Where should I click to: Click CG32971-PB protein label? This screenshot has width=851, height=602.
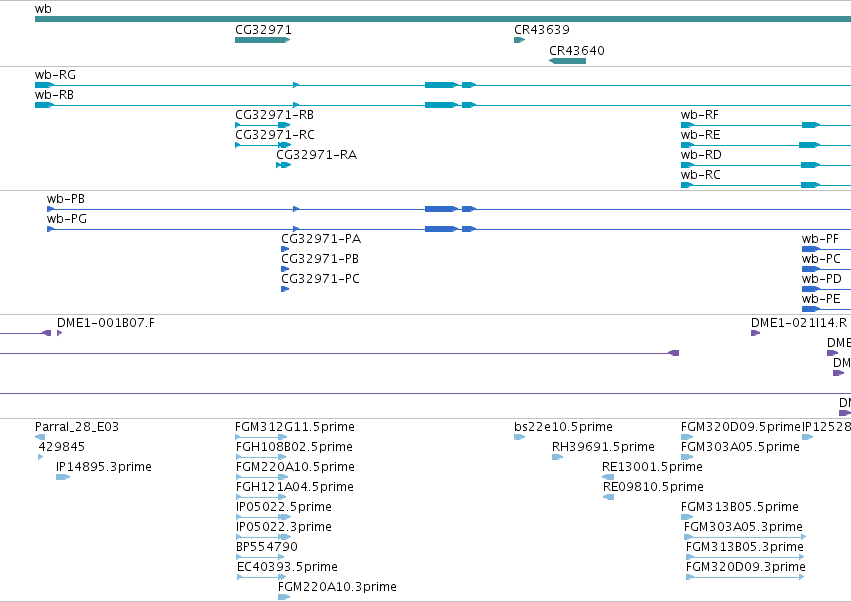(320, 259)
